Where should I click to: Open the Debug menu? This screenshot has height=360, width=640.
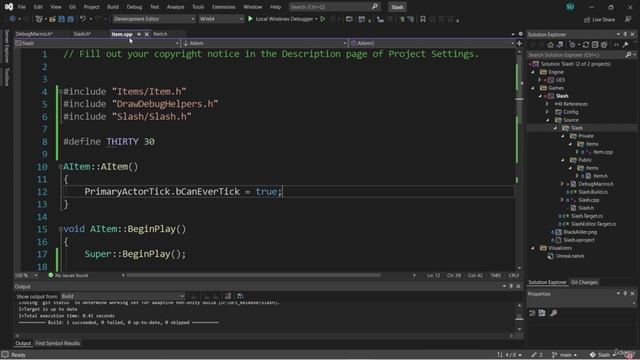pyautogui.click(x=134, y=7)
